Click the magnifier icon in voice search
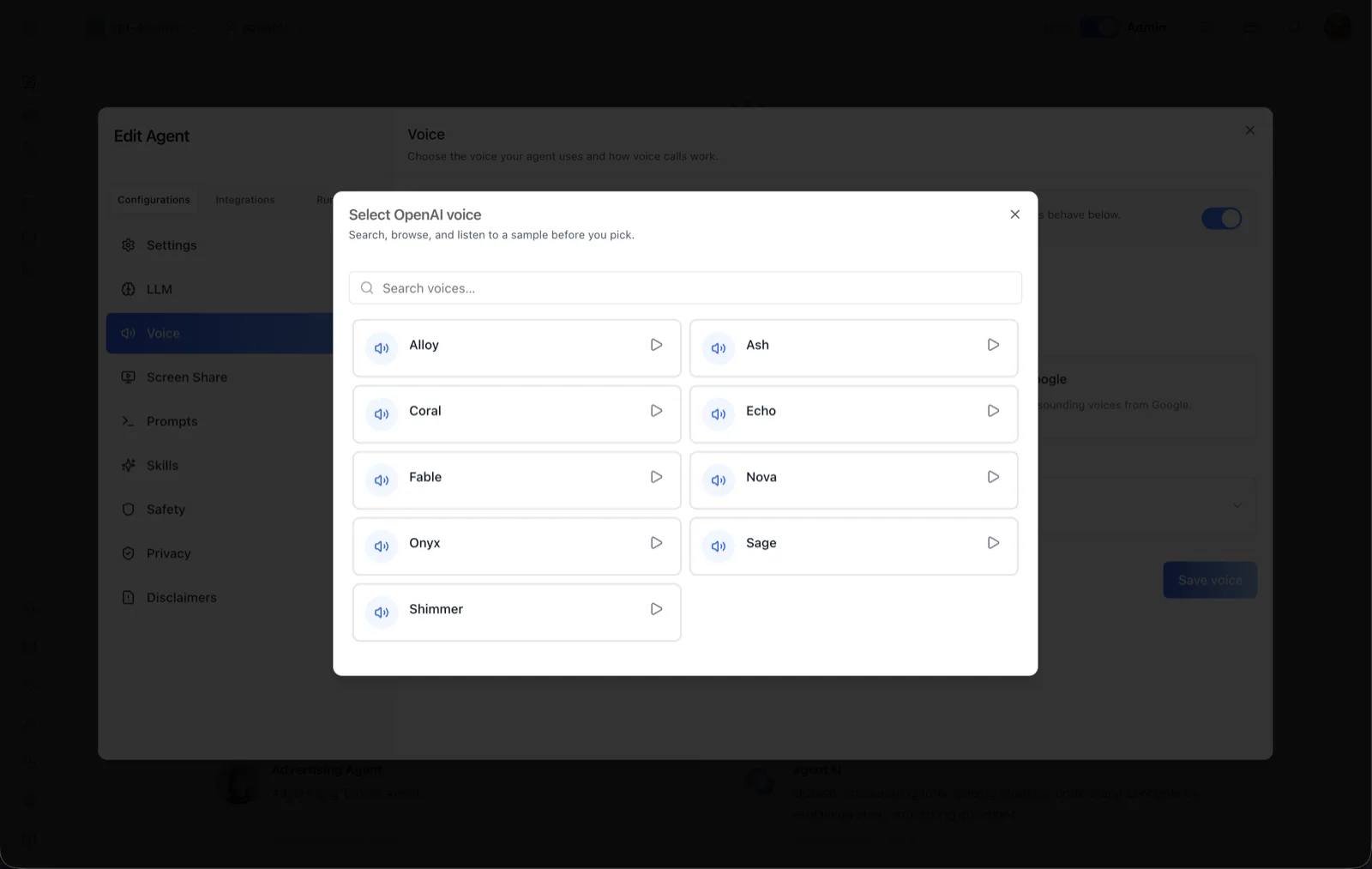This screenshot has width=1372, height=869. click(367, 288)
